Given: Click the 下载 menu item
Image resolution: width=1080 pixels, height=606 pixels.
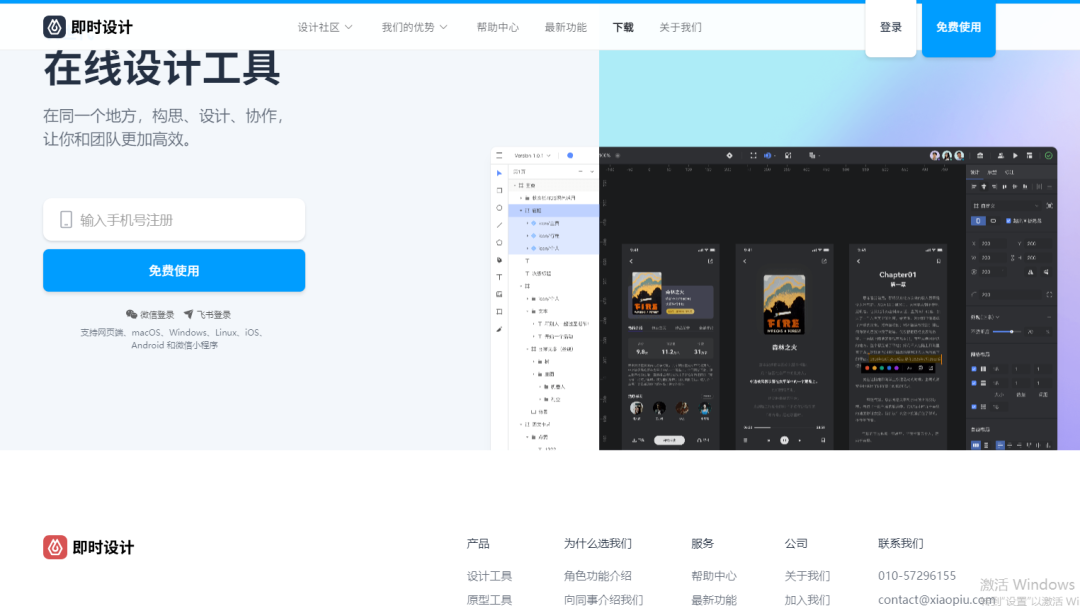Looking at the screenshot, I should point(622,27).
